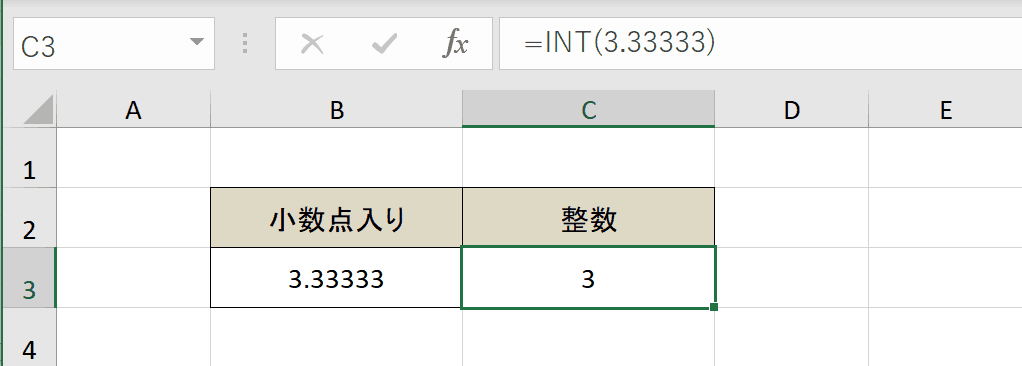Select row 2 header
1022x366 pixels.
[x=29, y=218]
